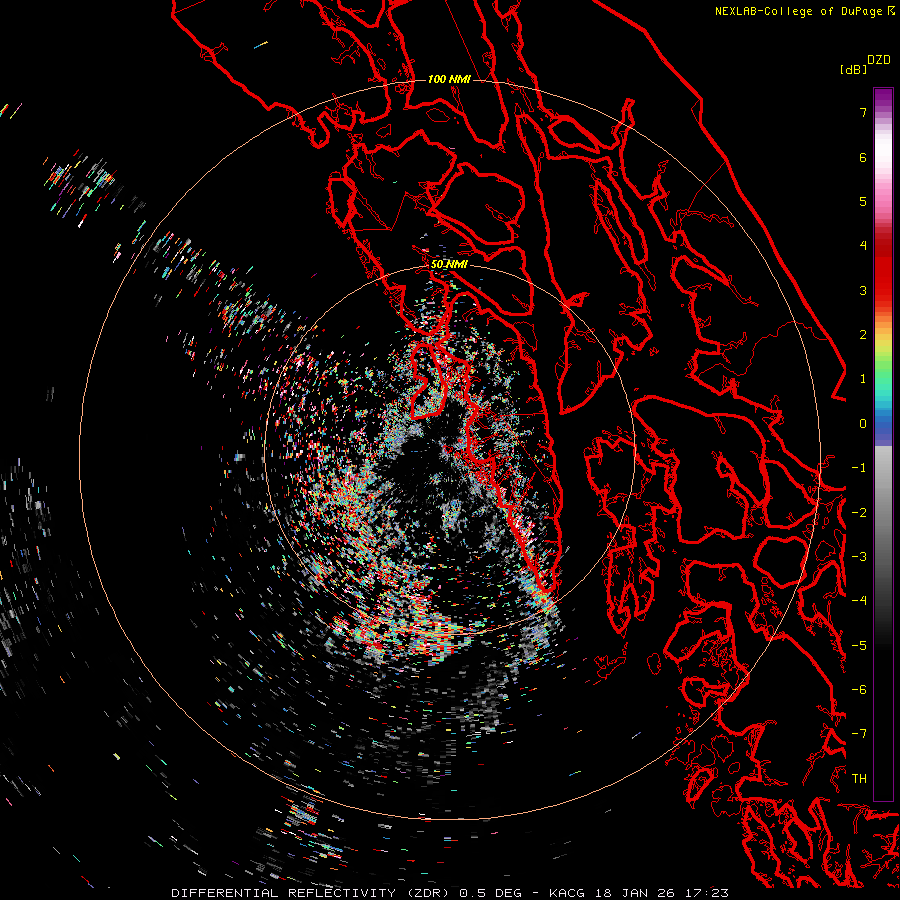Click the red 3 dB colorbar segment
Viewport: 900px width, 900px height.
(x=883, y=290)
